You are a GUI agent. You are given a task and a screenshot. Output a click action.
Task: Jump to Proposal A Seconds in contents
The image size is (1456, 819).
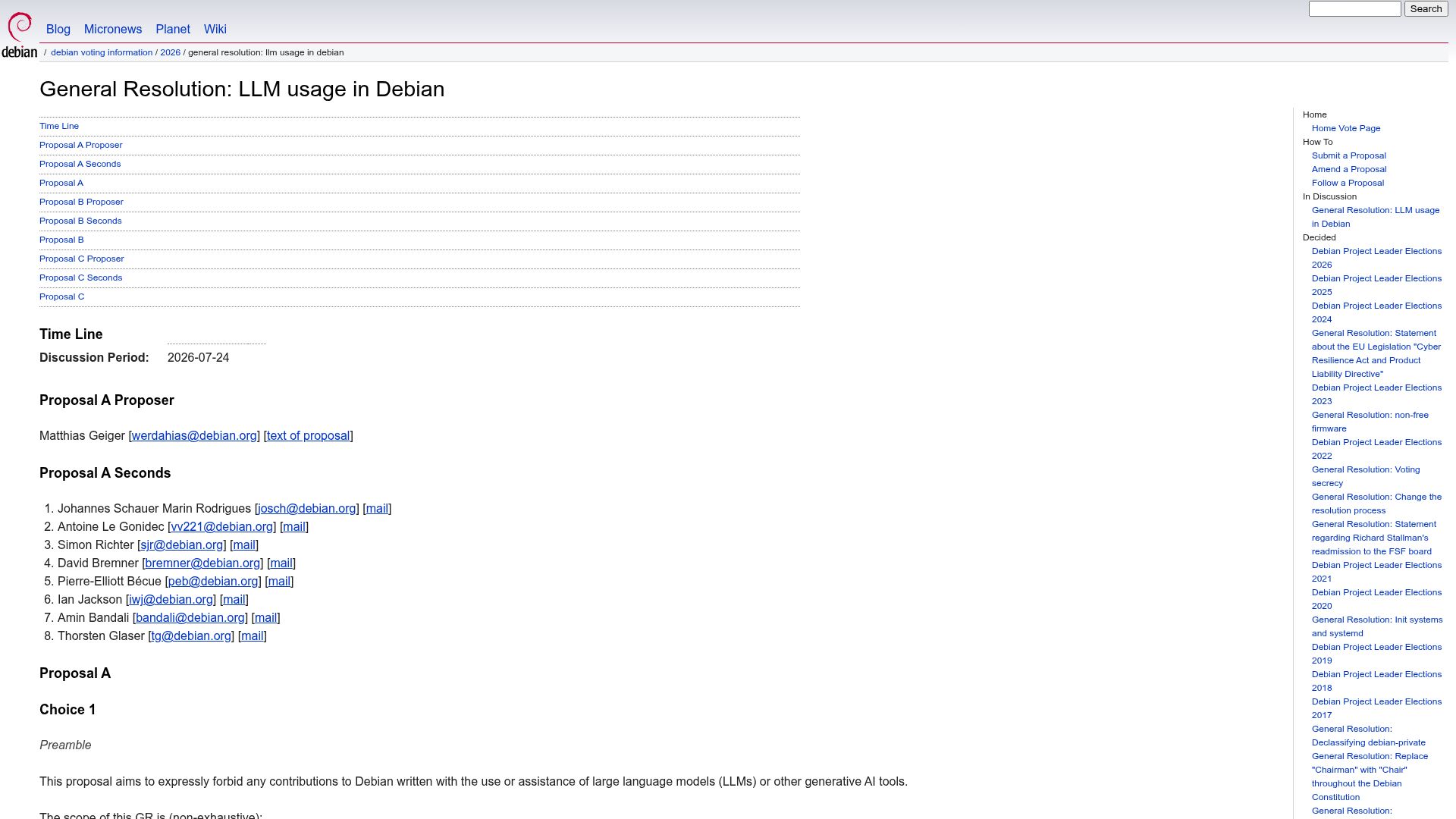click(80, 164)
